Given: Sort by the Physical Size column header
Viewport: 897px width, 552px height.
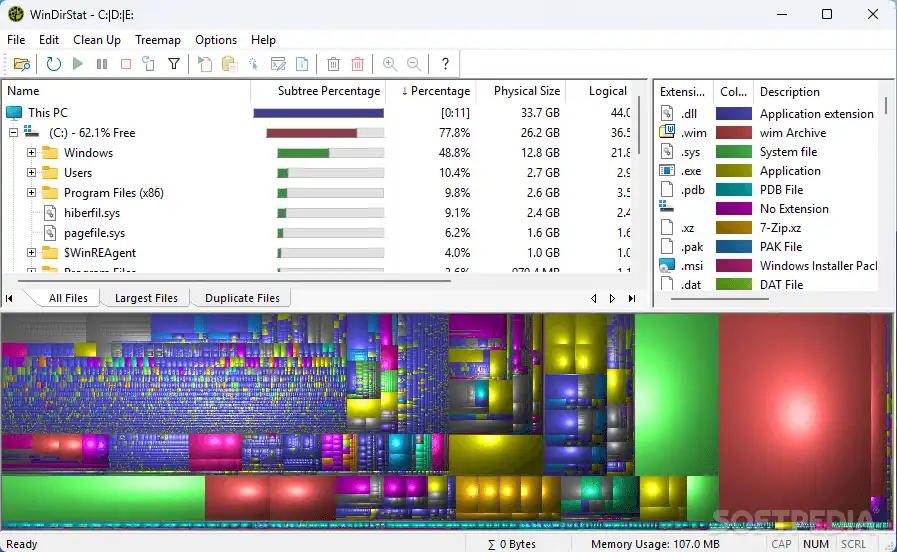Looking at the screenshot, I should point(526,91).
